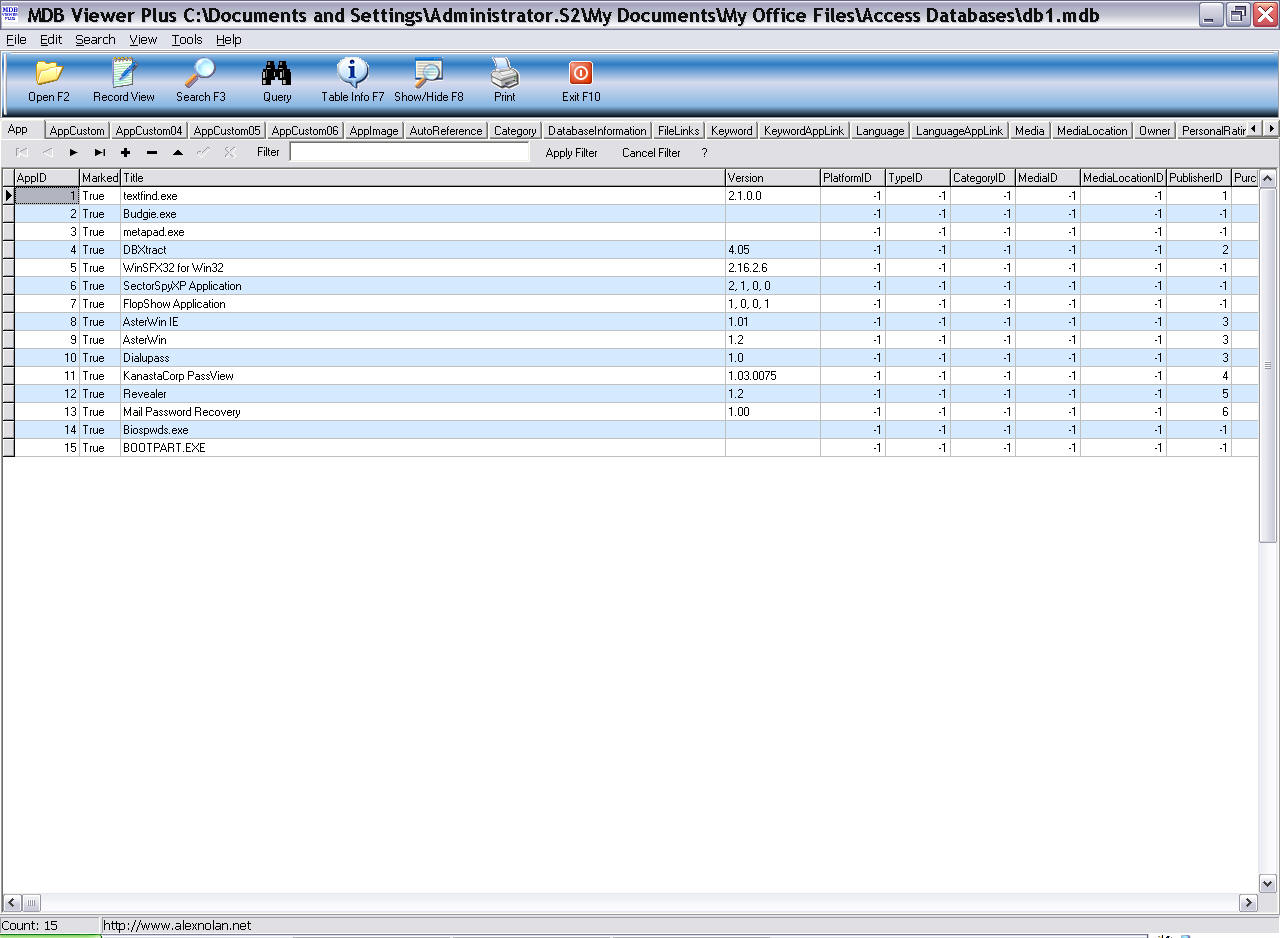
Task: Exit the program with Exit F10
Action: pos(581,81)
